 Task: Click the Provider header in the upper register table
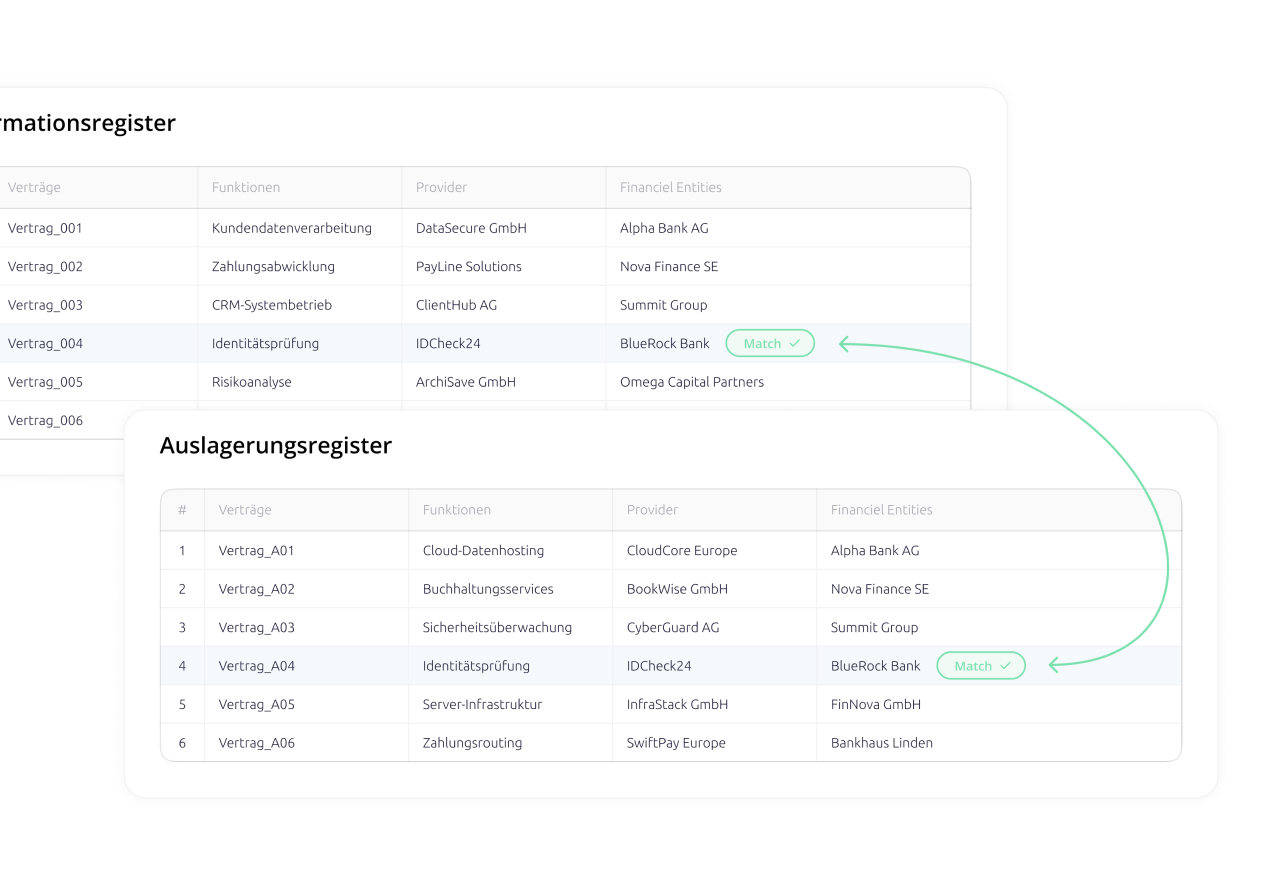coord(442,187)
